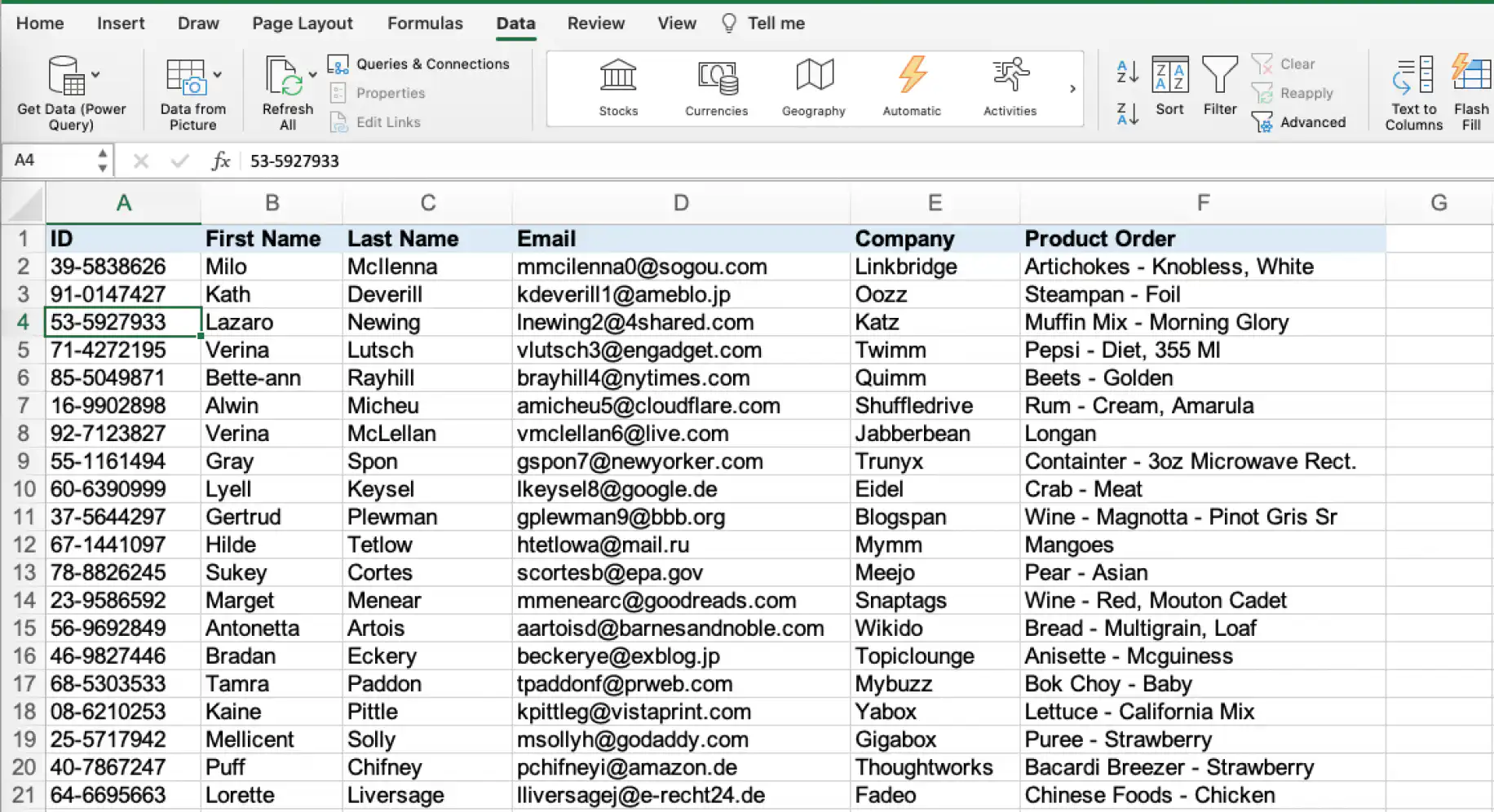Toggle the Filter funnel
The width and height of the screenshot is (1494, 812).
pyautogui.click(x=1220, y=86)
